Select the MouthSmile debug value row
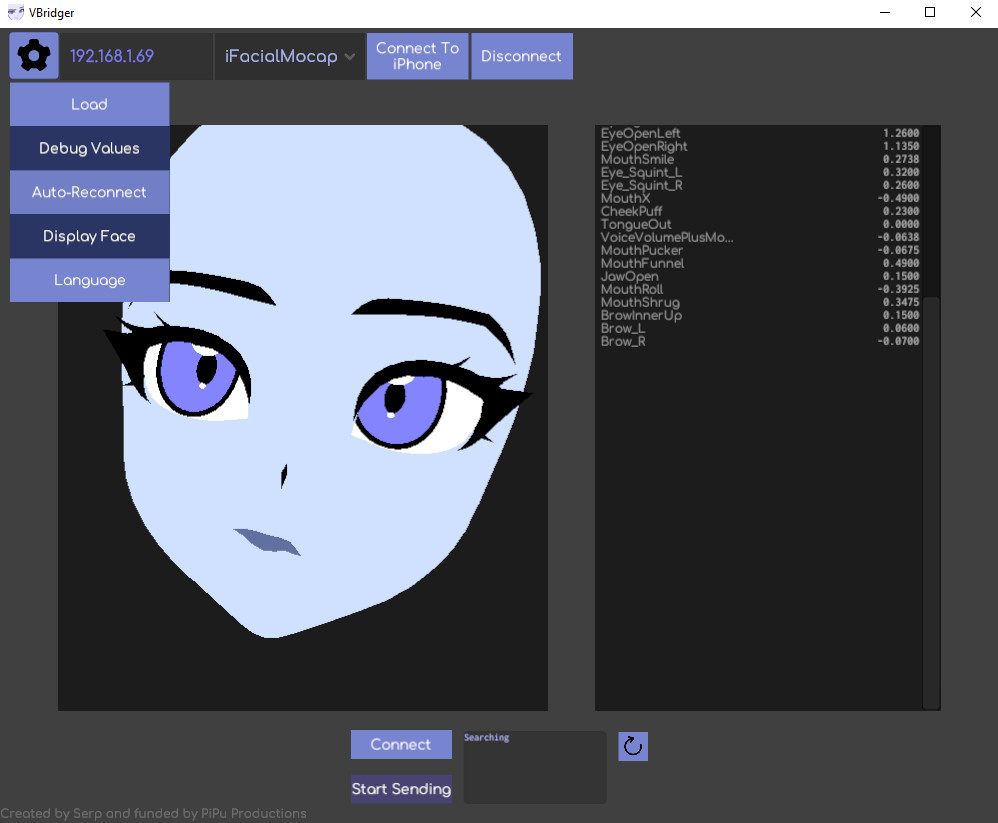The height and width of the screenshot is (823, 998). coord(760,160)
